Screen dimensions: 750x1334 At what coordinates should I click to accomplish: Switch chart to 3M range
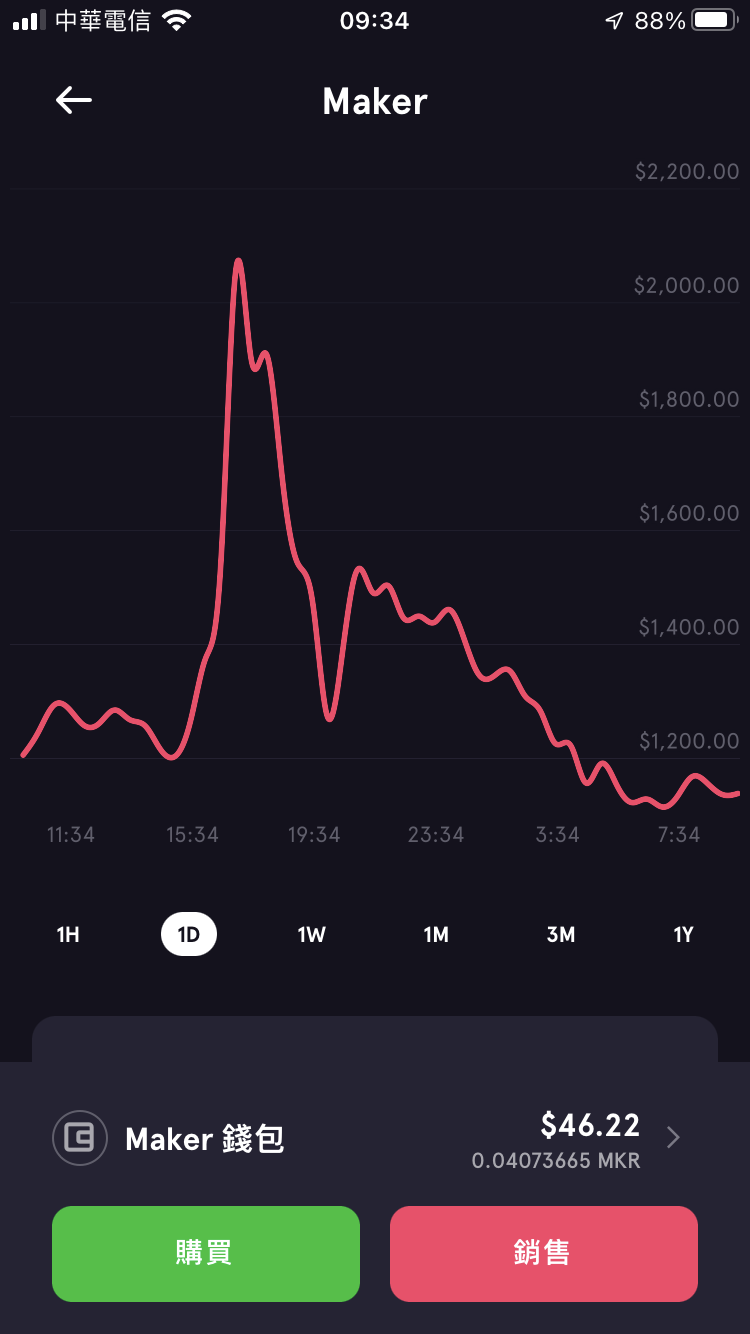coord(561,935)
